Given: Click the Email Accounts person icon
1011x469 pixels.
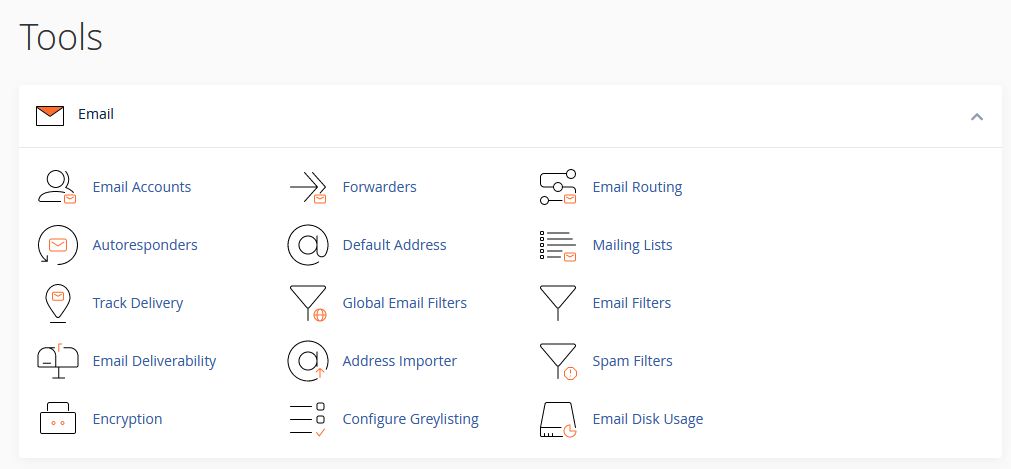Looking at the screenshot, I should [57, 187].
